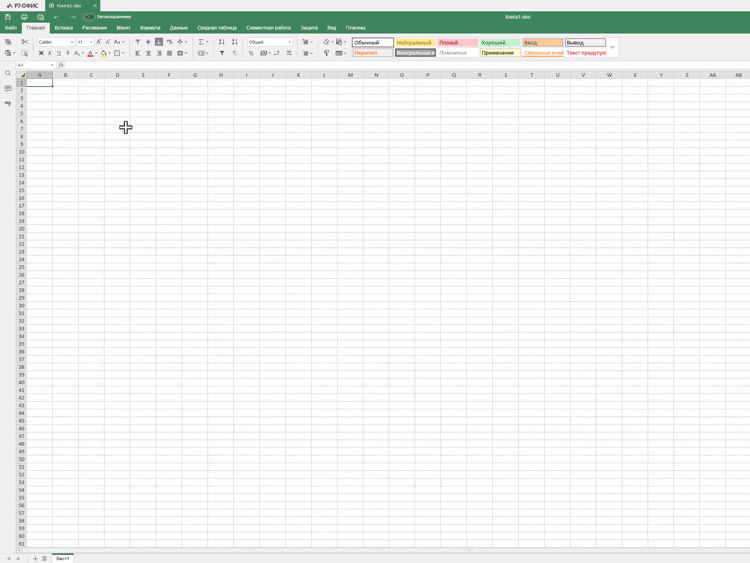Toggle bold Ж formatting
The image size is (750, 563).
pos(41,53)
